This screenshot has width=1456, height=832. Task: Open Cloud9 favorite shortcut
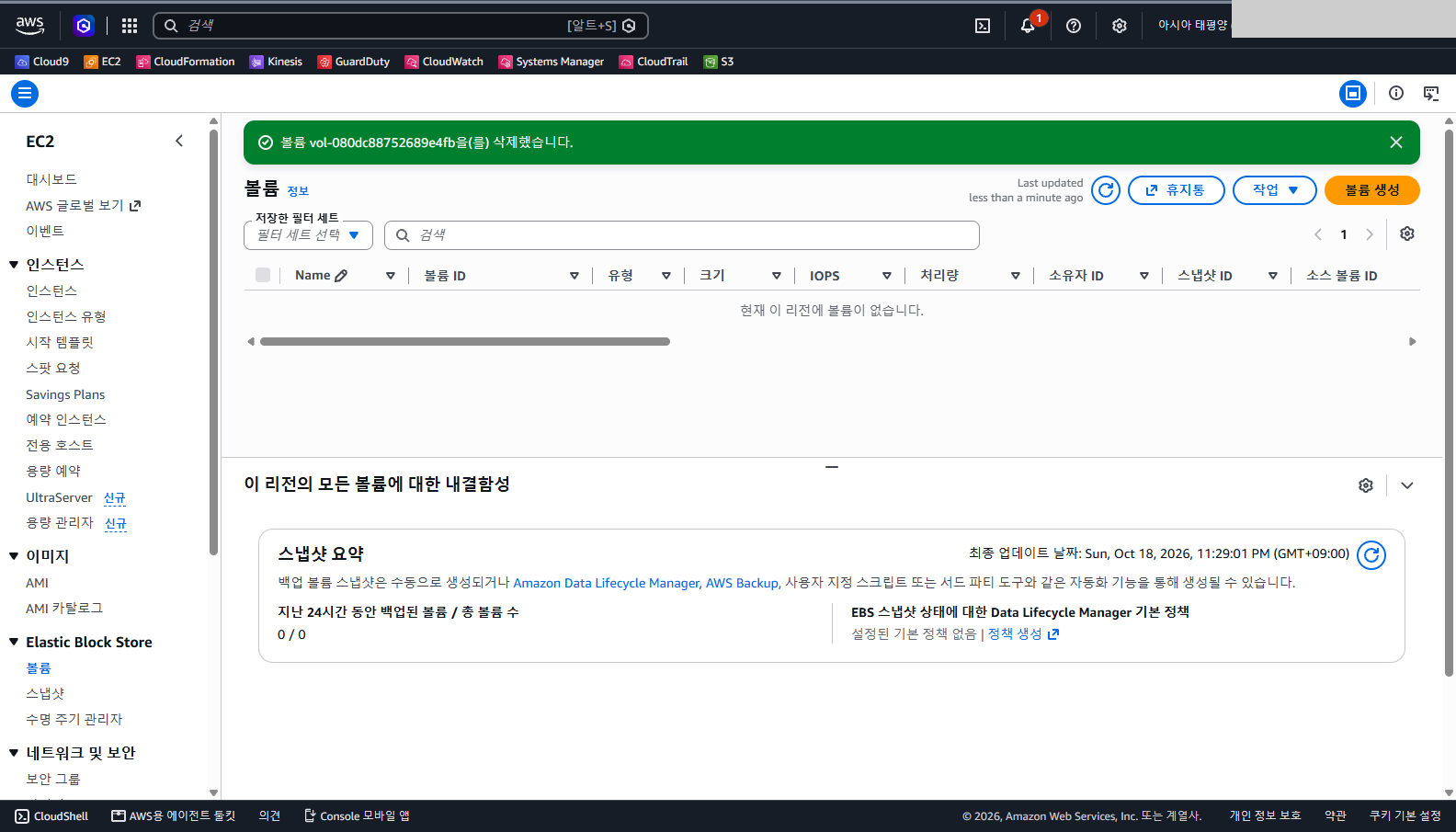pos(42,62)
